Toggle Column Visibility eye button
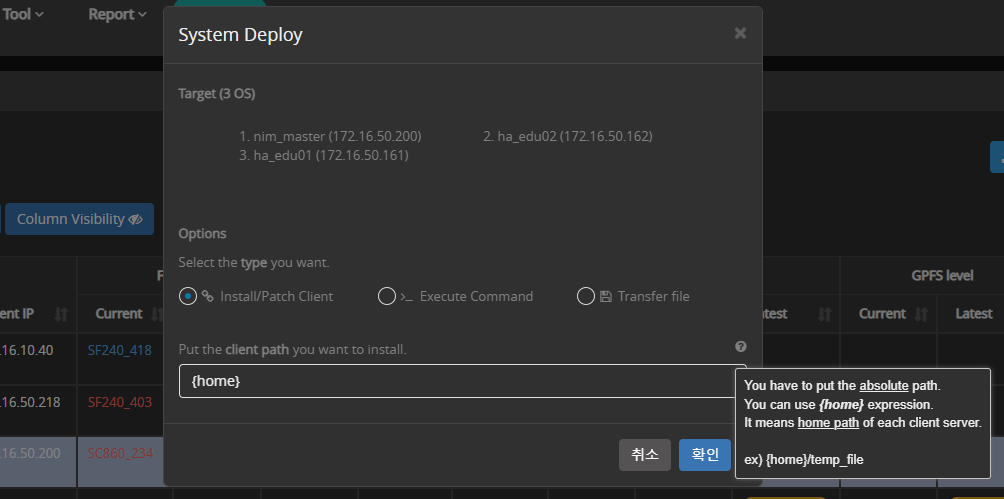 point(79,219)
